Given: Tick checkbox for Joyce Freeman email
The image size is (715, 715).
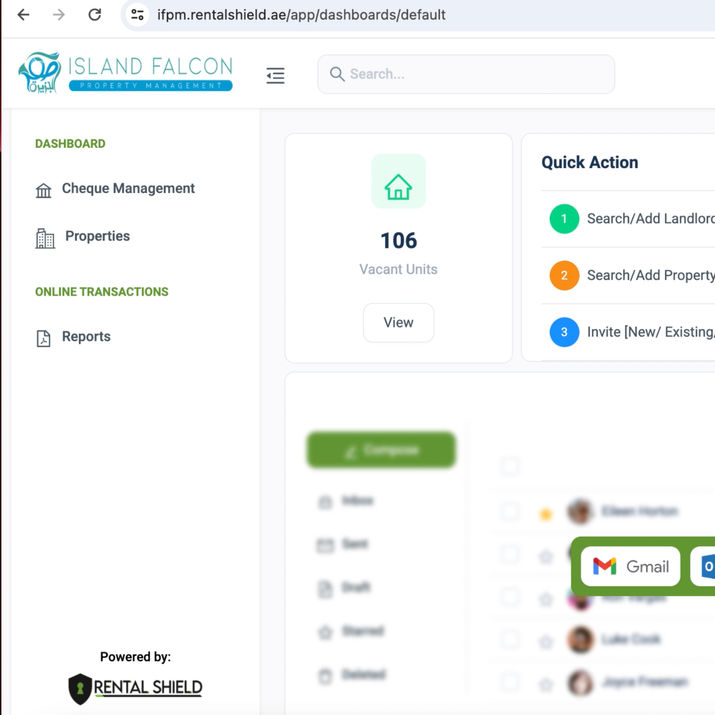Looking at the screenshot, I should (509, 682).
